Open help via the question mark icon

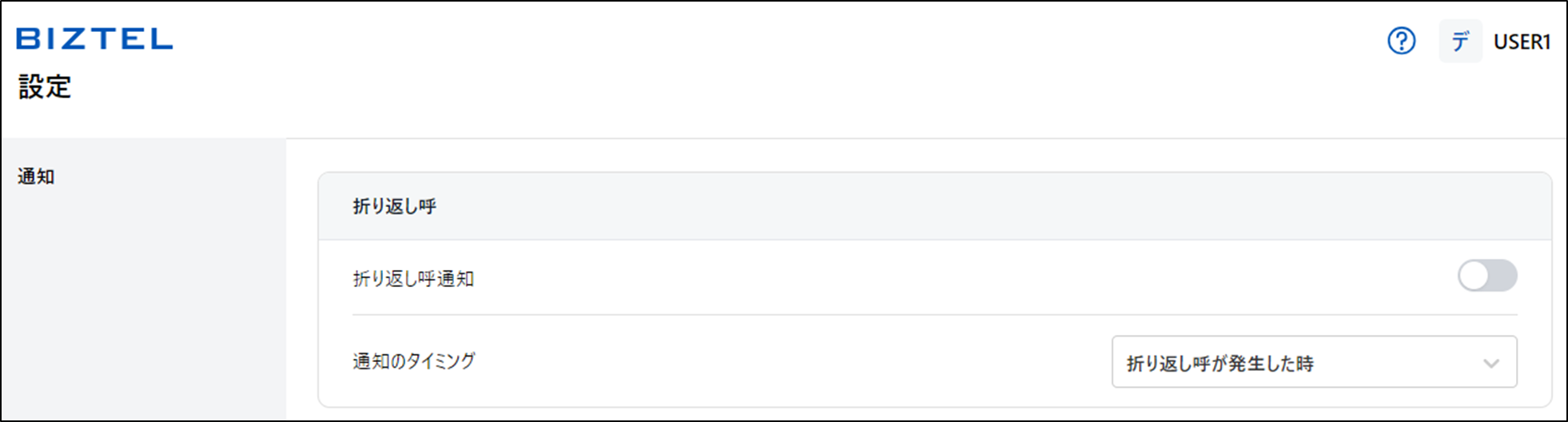pos(1401,41)
